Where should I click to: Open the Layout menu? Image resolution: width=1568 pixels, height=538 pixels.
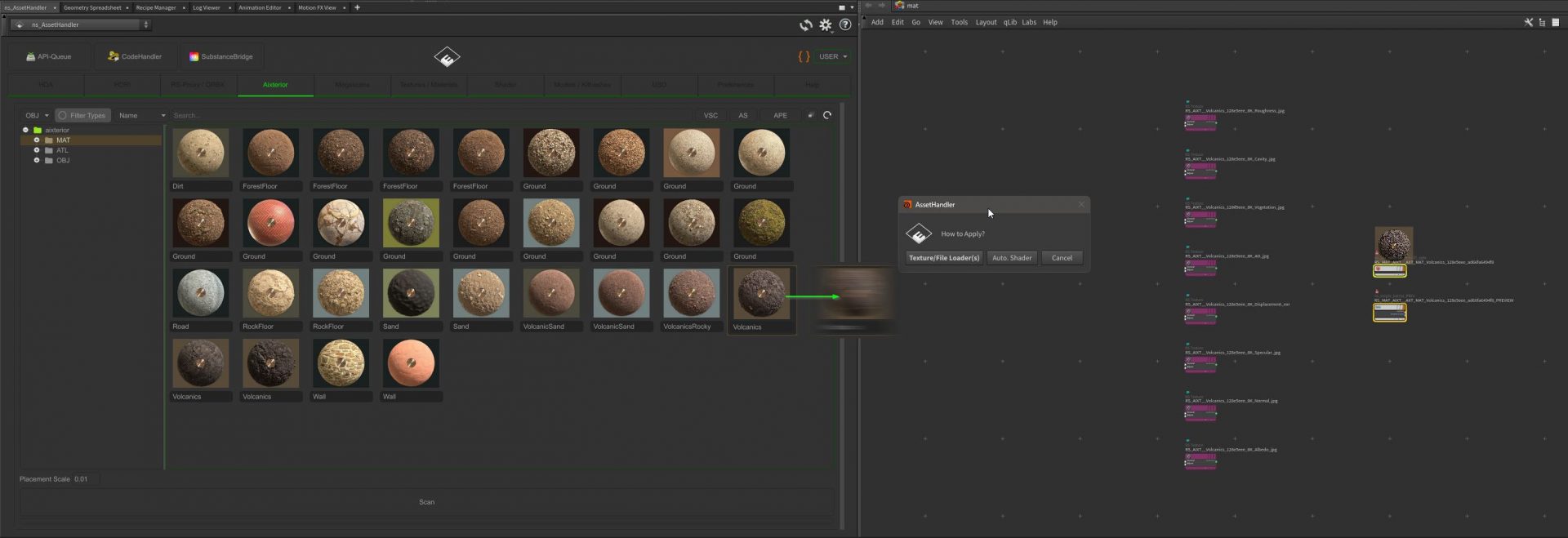tap(986, 23)
